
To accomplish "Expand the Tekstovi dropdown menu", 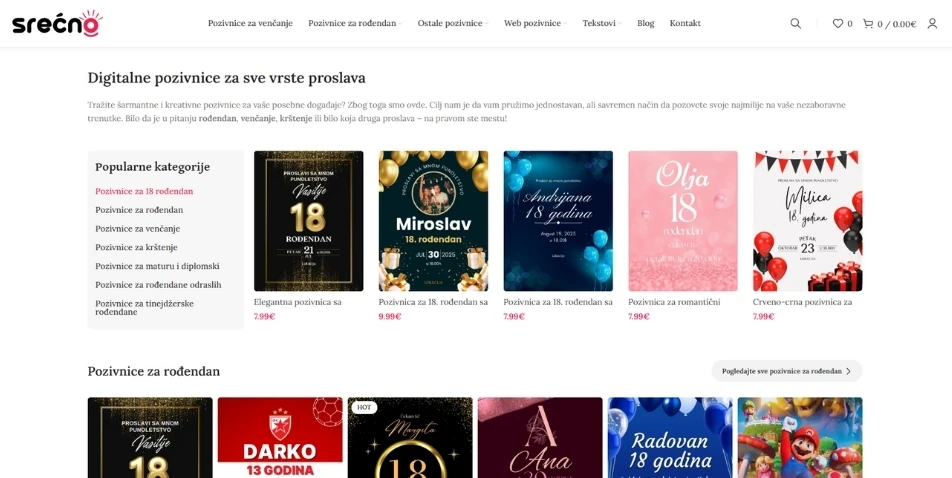I will click(x=602, y=24).
